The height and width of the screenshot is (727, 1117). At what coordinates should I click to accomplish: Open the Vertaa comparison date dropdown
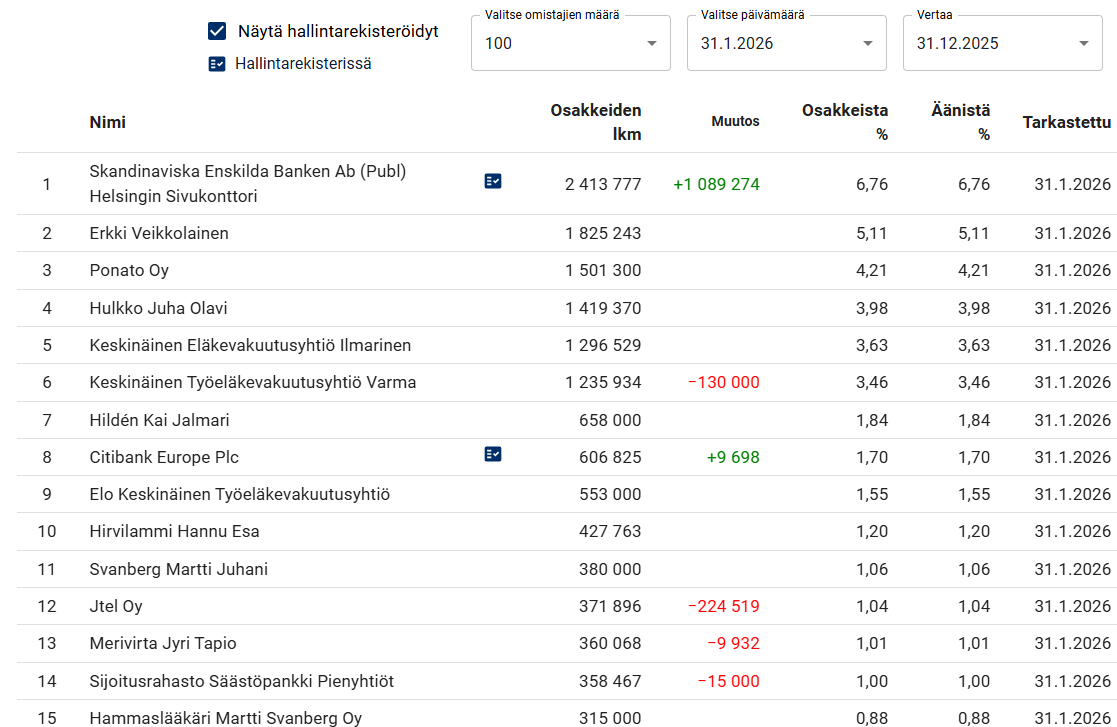[x=1002, y=43]
